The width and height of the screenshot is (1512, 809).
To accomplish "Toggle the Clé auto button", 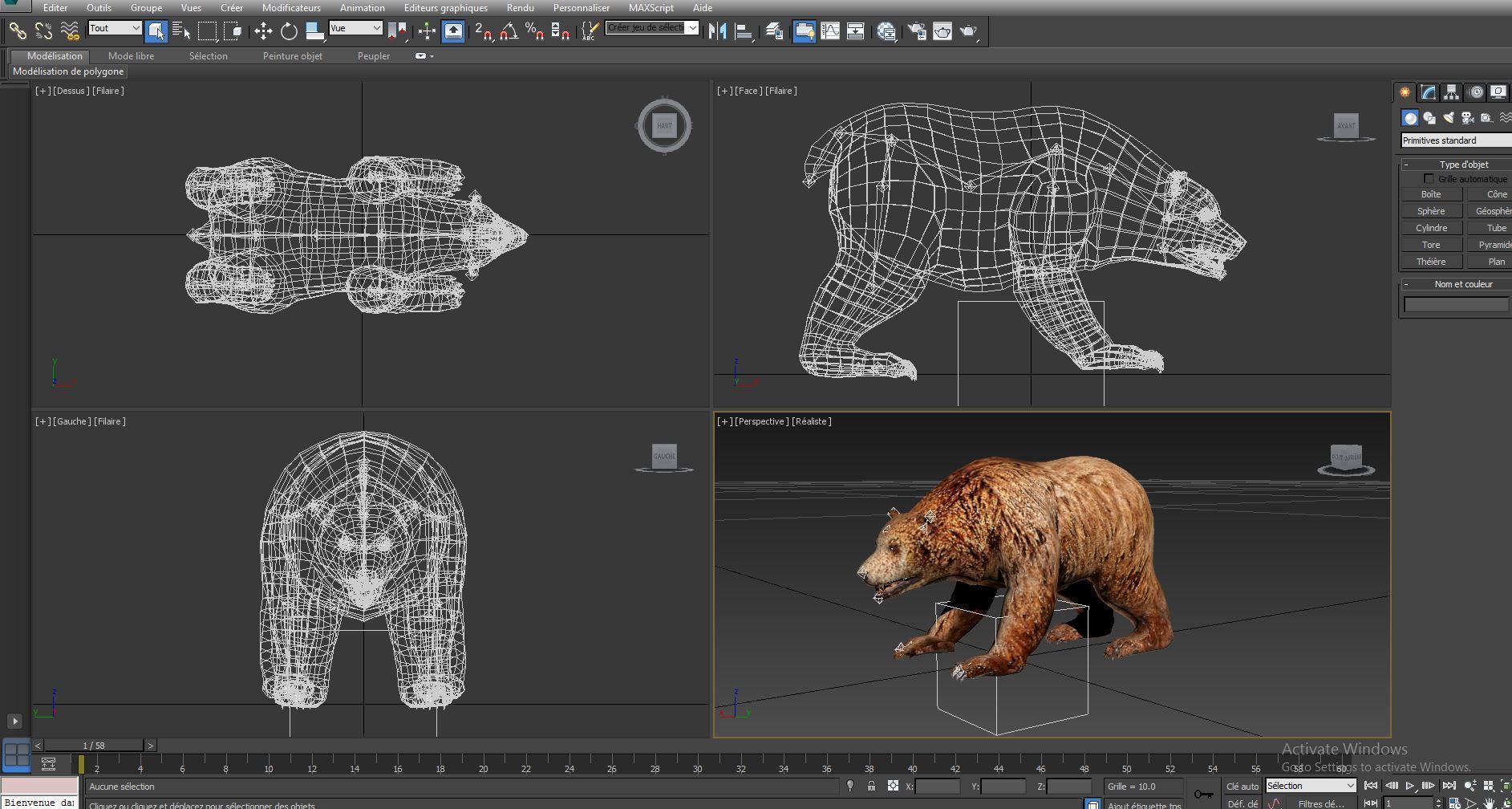I will point(1242,787).
